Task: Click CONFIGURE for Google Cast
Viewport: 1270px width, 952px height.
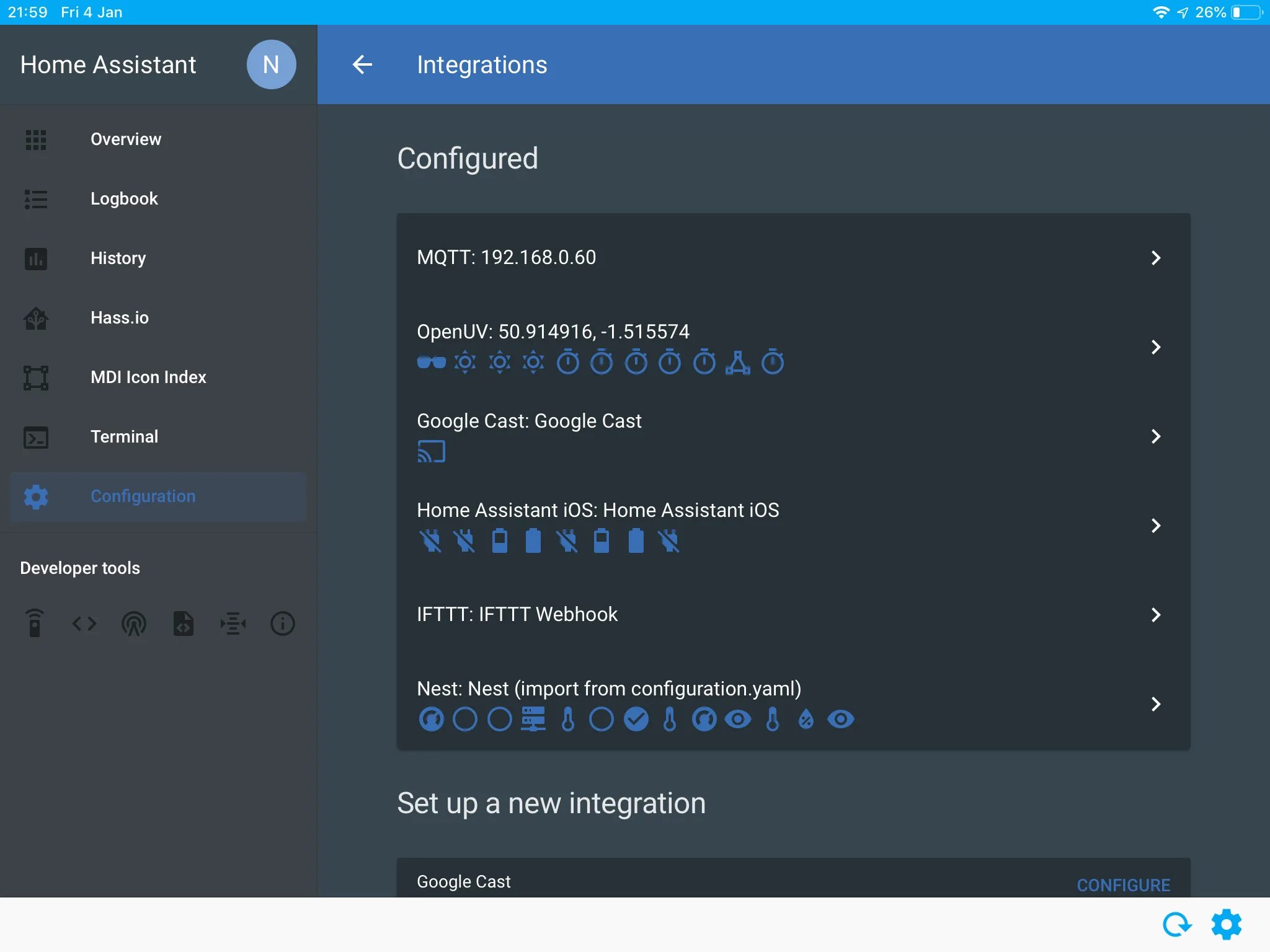Action: 1123,884
